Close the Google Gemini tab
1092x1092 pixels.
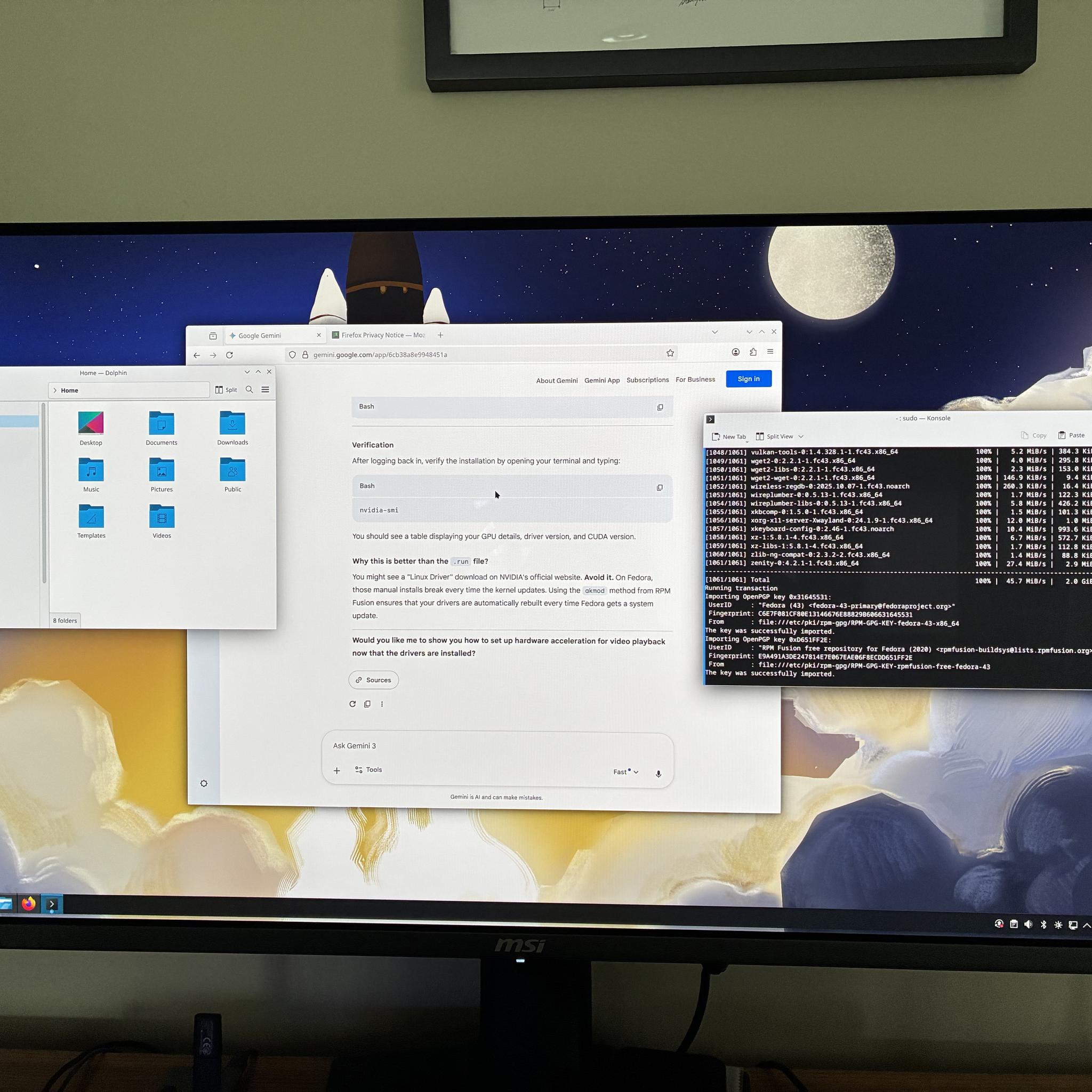(x=319, y=335)
